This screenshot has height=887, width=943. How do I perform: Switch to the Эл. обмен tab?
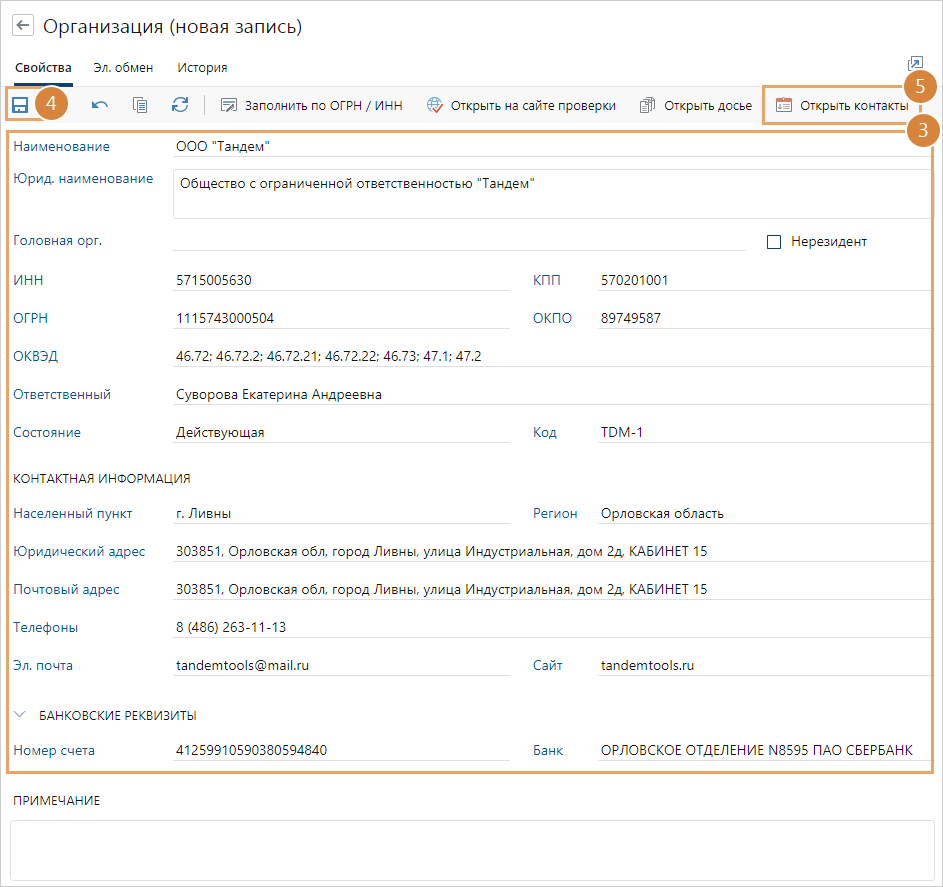tap(124, 68)
